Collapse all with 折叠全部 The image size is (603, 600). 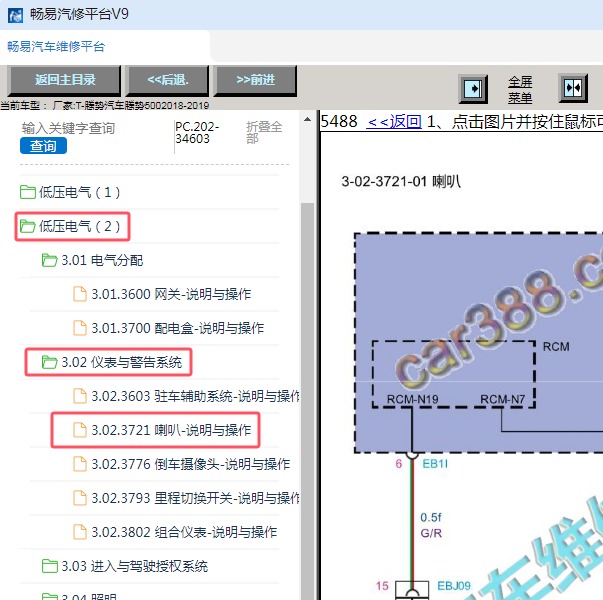(264, 132)
